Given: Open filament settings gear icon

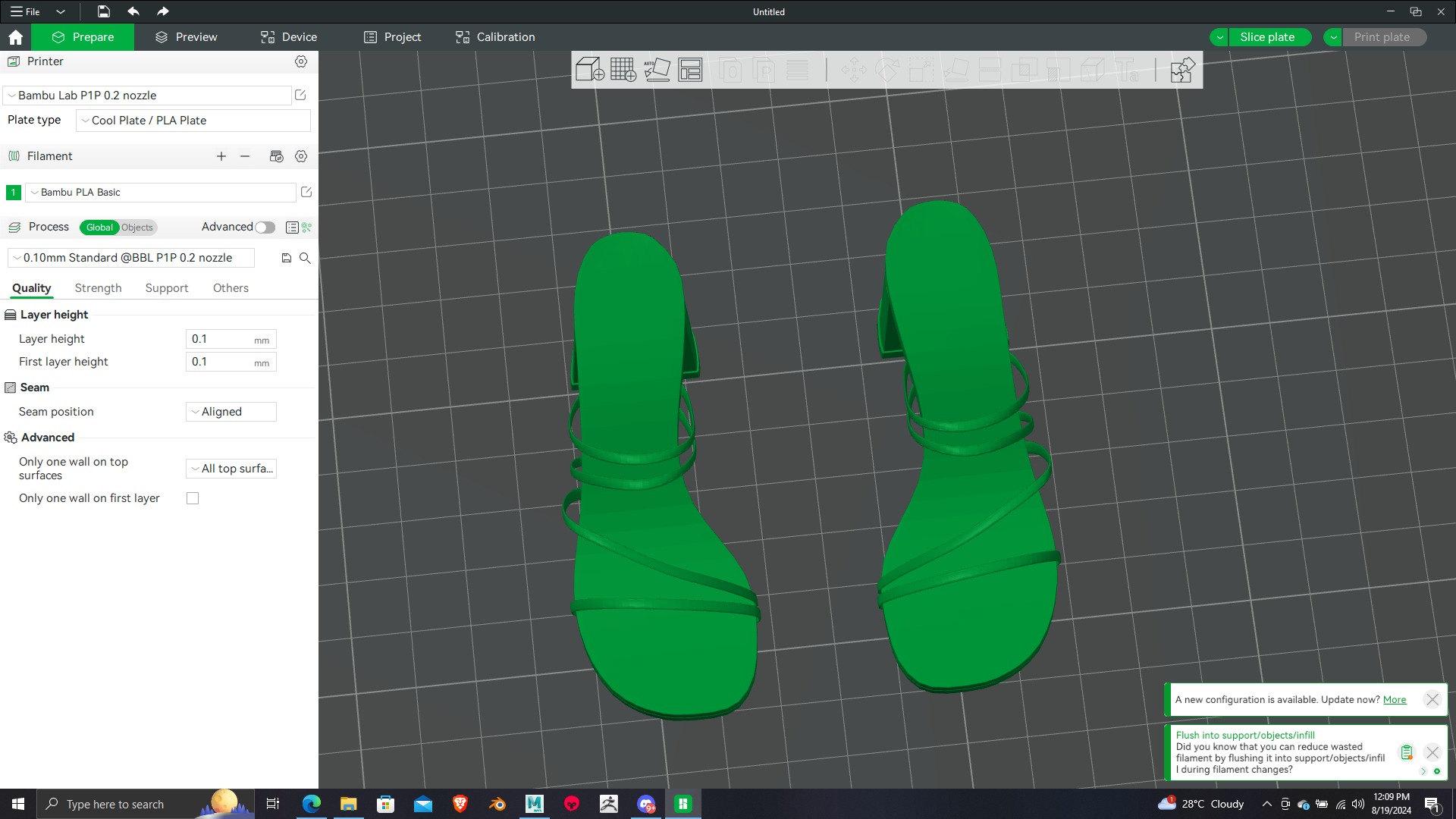Looking at the screenshot, I should (301, 156).
